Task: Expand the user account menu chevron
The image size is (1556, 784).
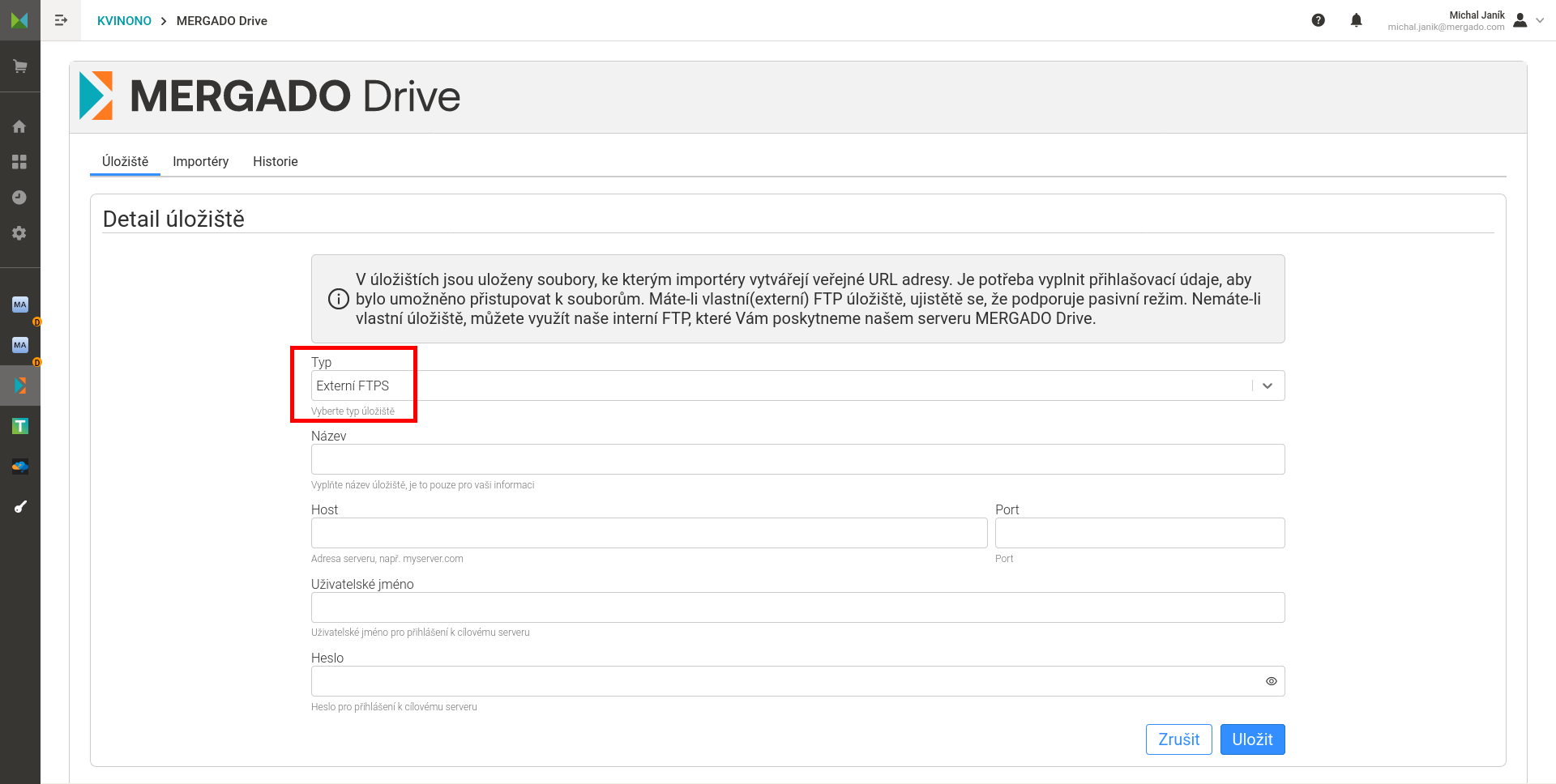Action: tap(1540, 20)
